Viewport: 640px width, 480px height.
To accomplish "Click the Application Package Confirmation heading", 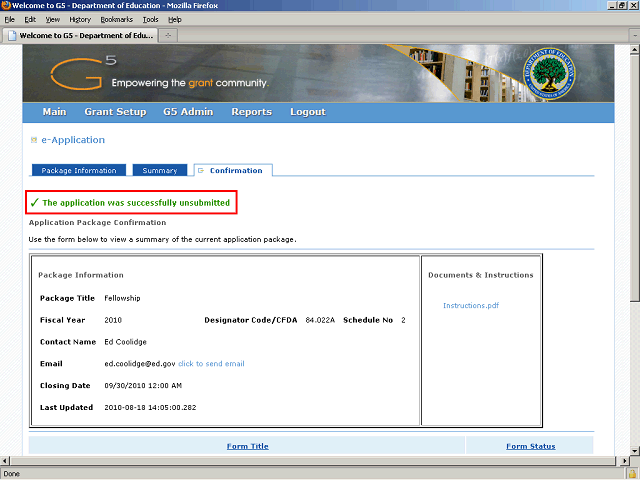I will coord(98,222).
